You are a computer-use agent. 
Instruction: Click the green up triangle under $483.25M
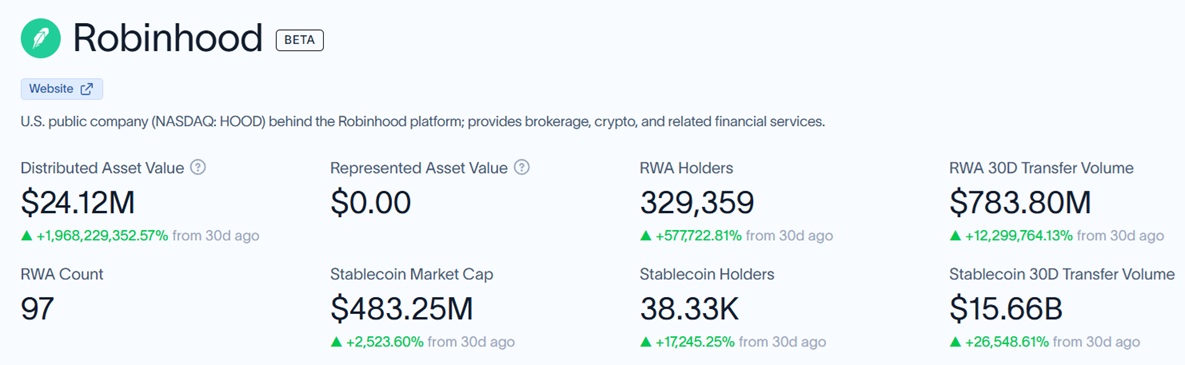click(336, 342)
